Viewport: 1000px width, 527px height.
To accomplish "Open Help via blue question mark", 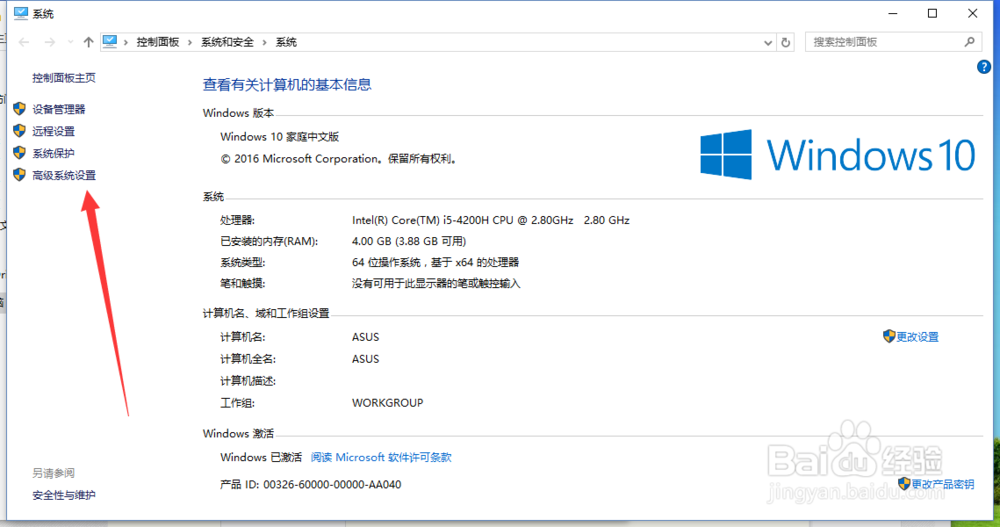I will click(983, 67).
